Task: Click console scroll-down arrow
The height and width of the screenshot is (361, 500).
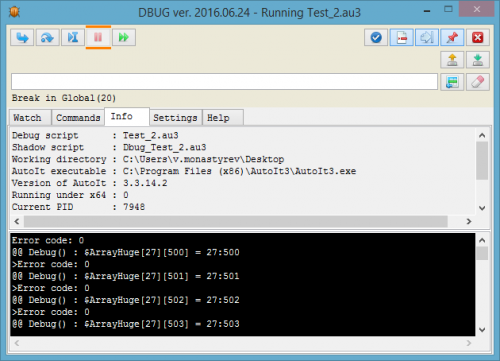Action: point(482,330)
